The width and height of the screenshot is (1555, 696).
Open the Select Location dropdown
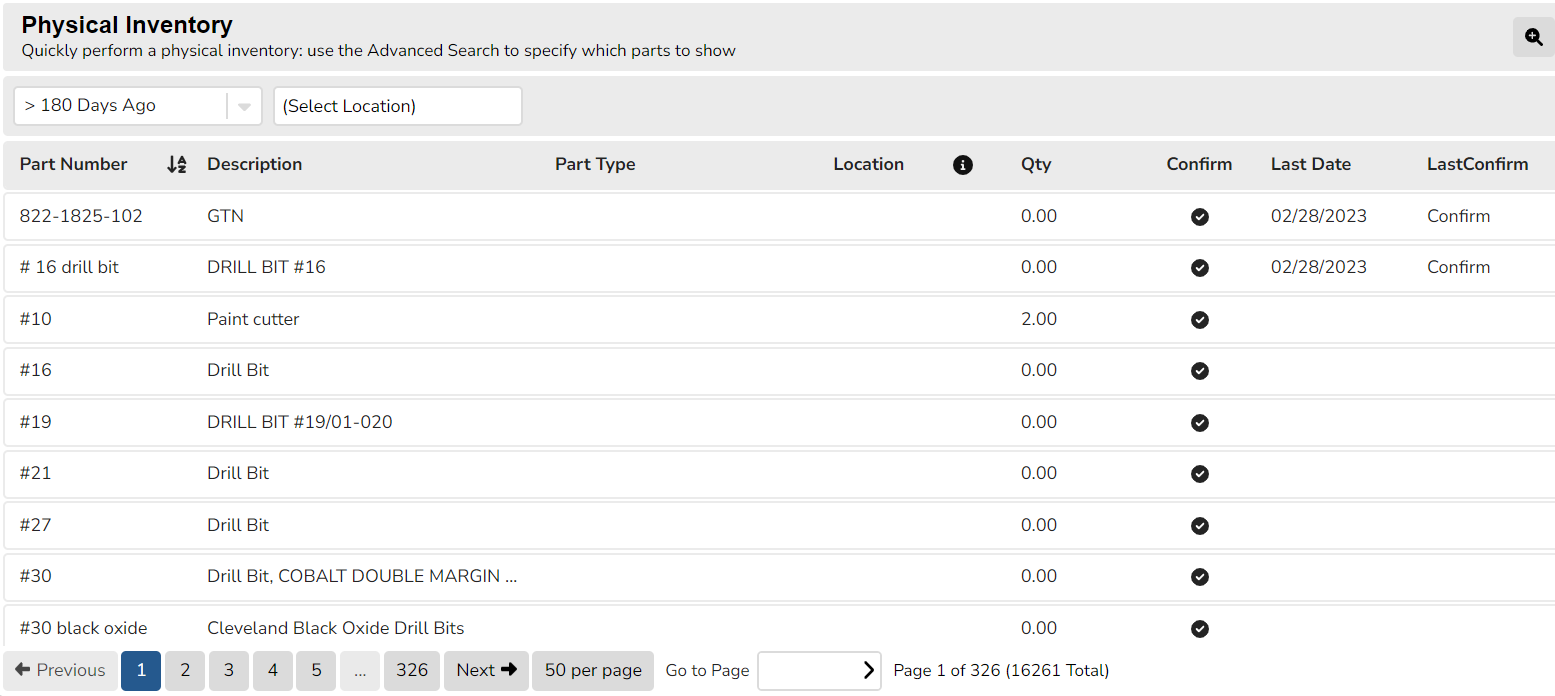tap(397, 106)
